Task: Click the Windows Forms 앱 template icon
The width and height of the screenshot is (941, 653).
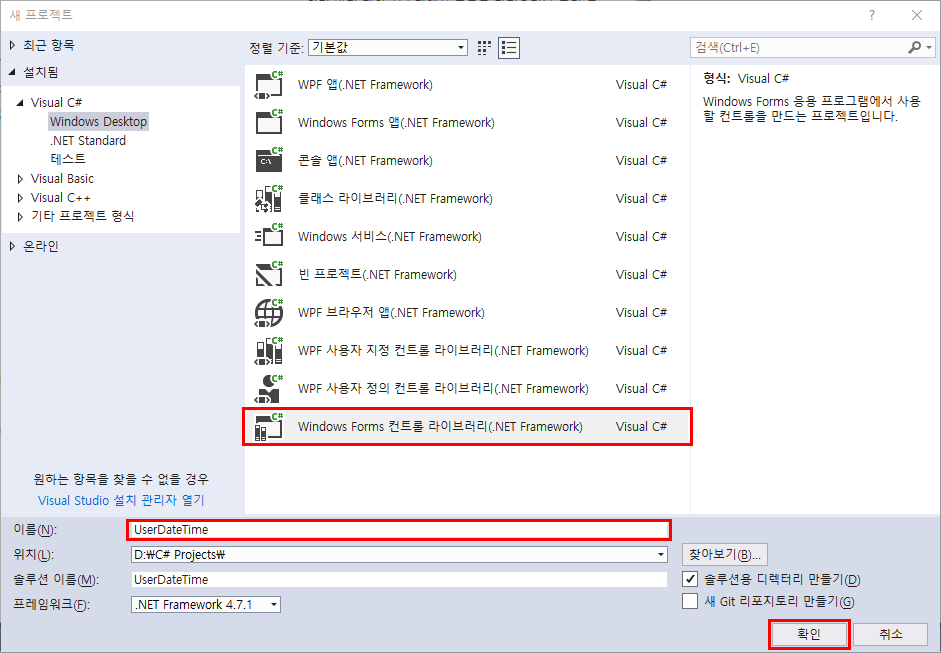Action: coord(269,122)
